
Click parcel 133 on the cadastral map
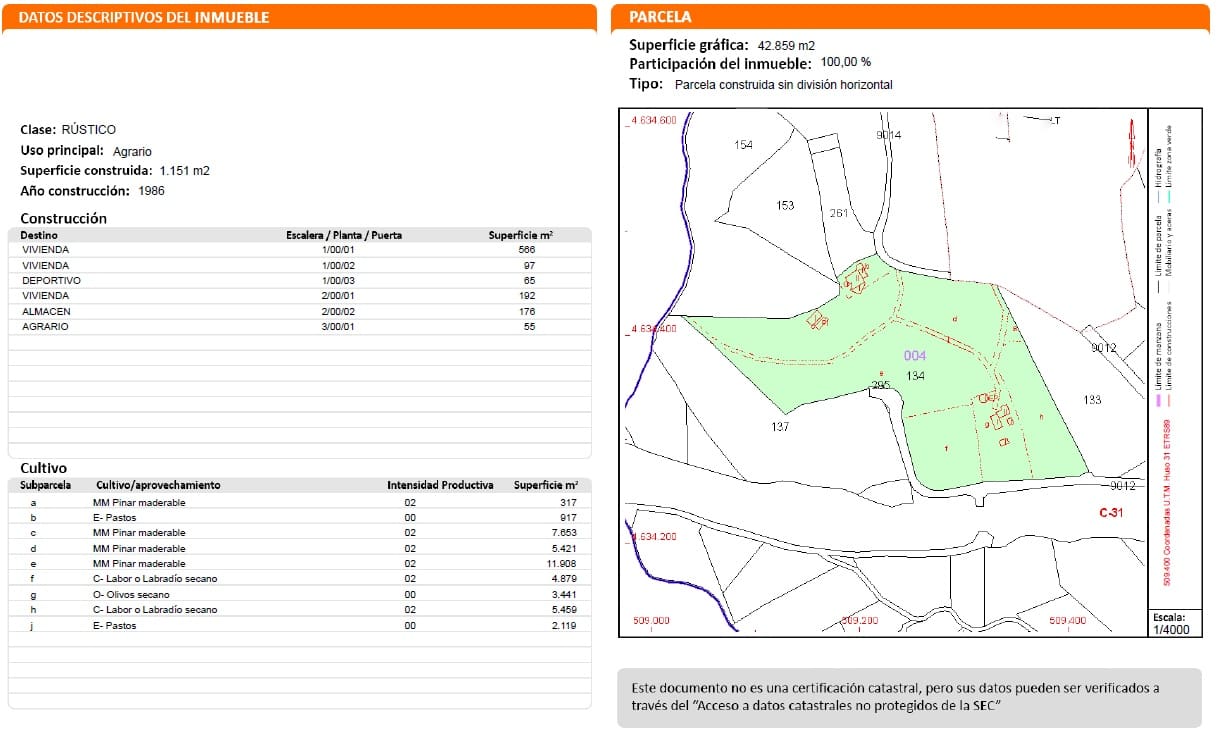[x=1092, y=400]
